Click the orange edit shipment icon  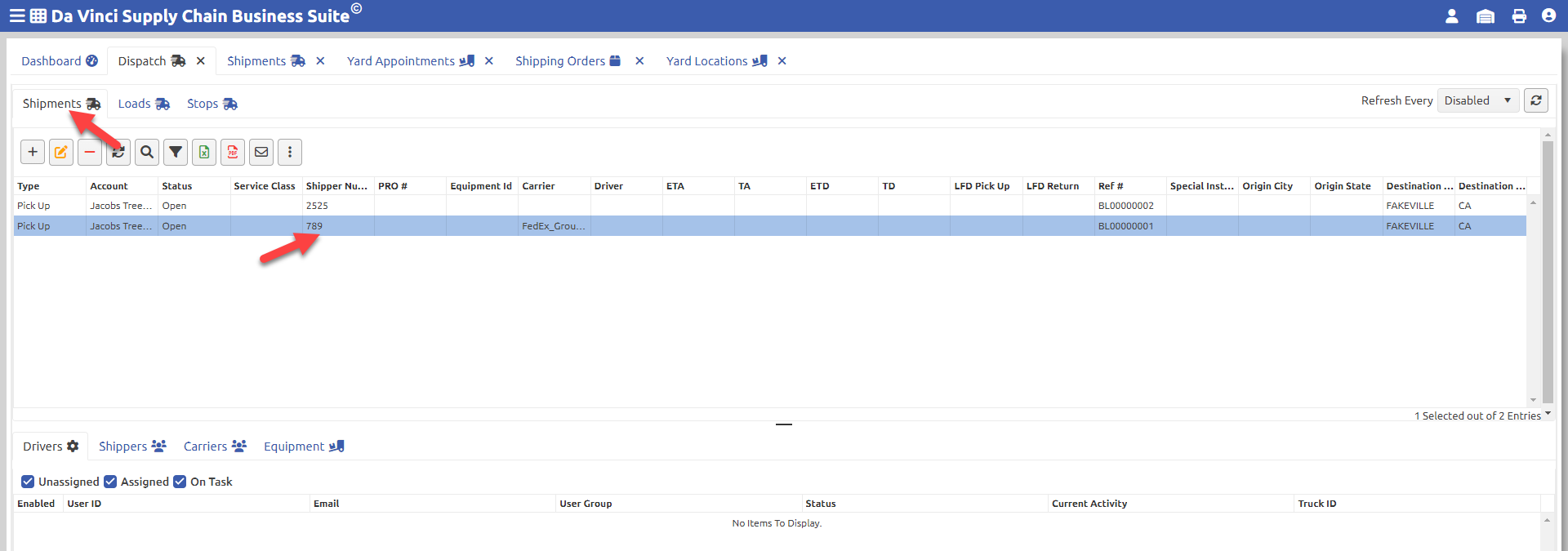tap(61, 152)
